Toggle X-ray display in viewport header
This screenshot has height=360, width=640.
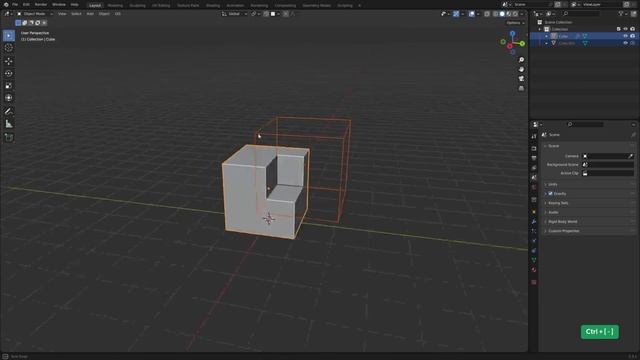pos(487,14)
